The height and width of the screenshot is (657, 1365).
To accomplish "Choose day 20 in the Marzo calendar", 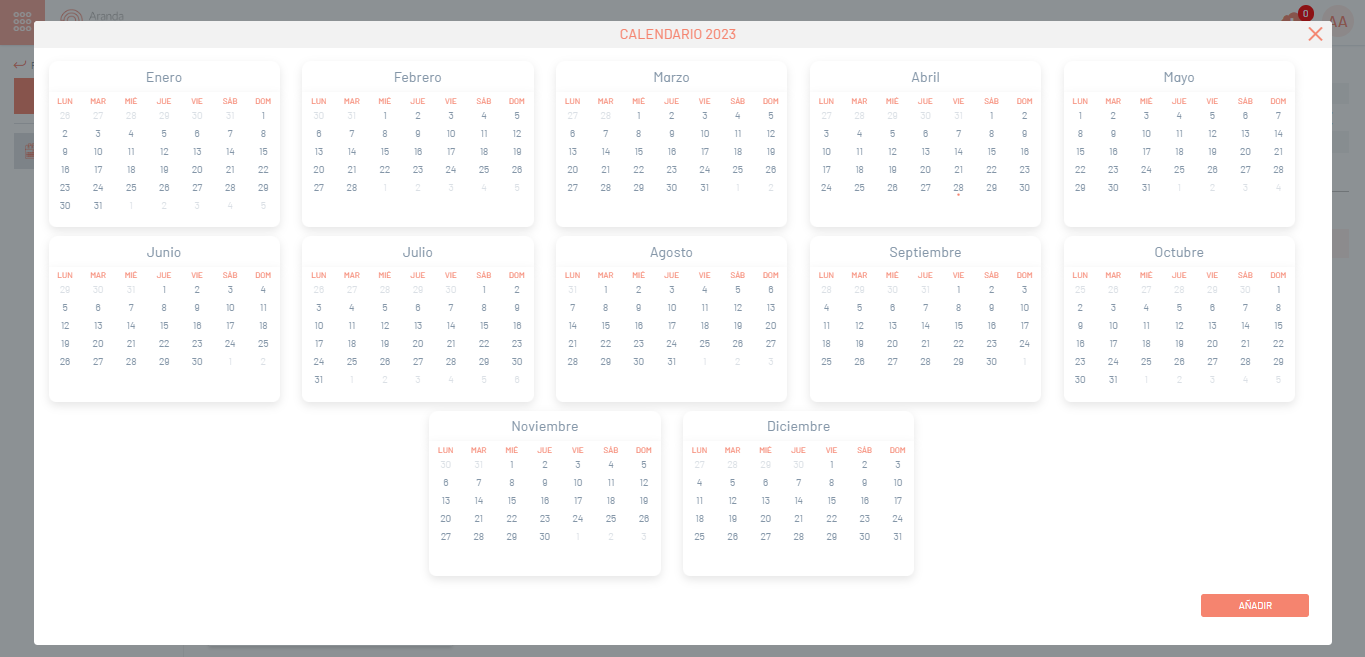I will click(573, 170).
